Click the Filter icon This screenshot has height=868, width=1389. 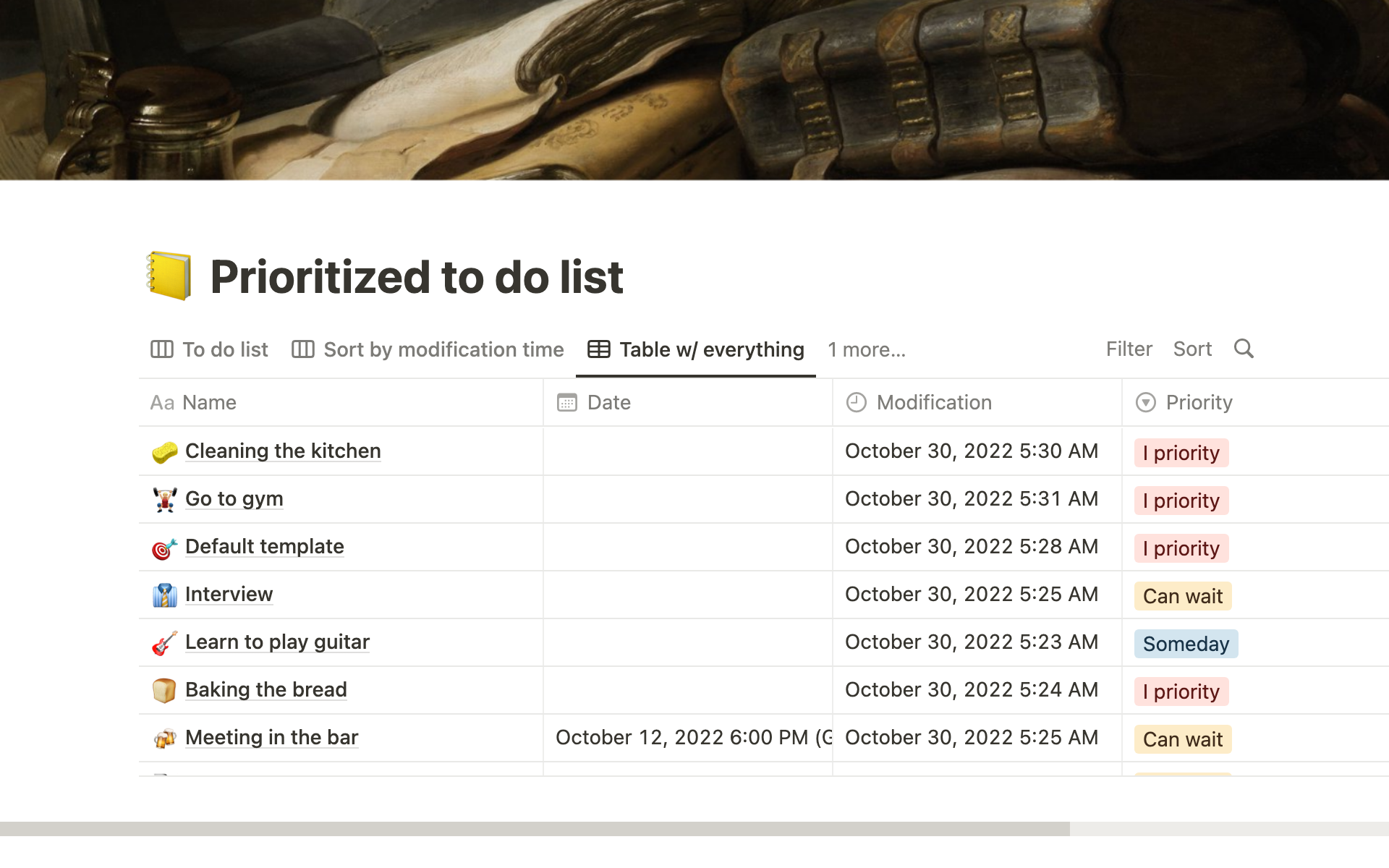coord(1129,349)
